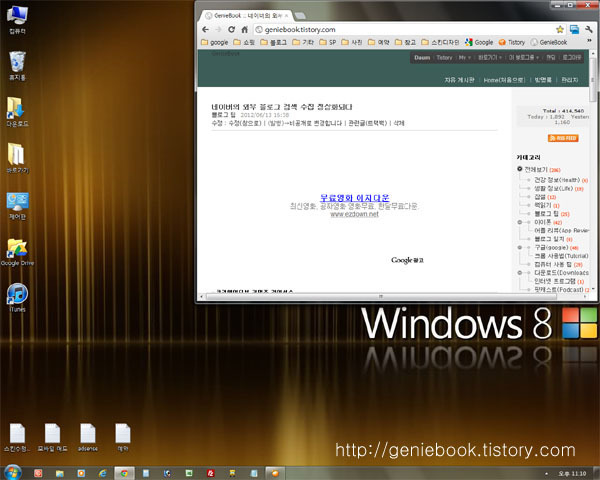Open the red FileZilla taskbar icon
Image resolution: width=600 pixels, height=480 pixels.
coord(210,473)
